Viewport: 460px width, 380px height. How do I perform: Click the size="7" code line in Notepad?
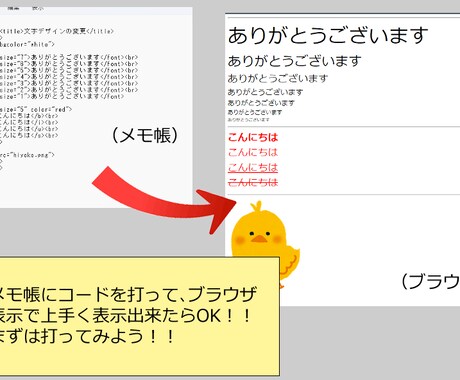[x=69, y=57]
